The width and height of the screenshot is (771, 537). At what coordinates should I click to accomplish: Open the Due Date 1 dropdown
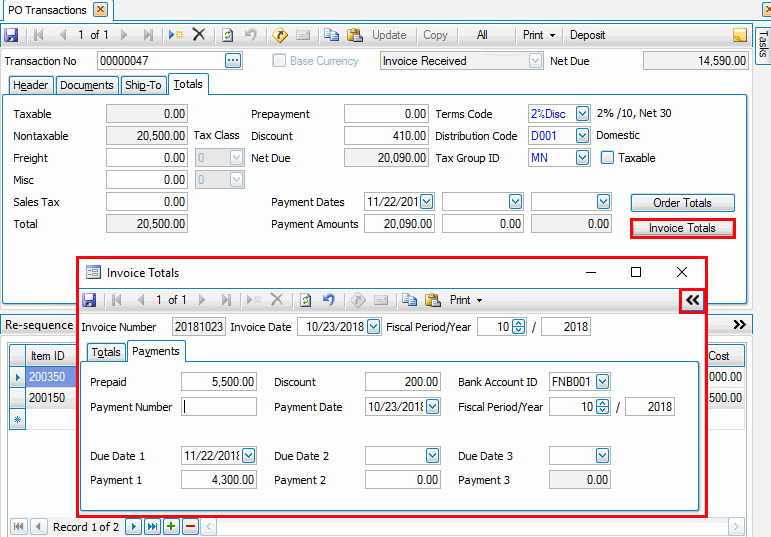click(x=248, y=456)
